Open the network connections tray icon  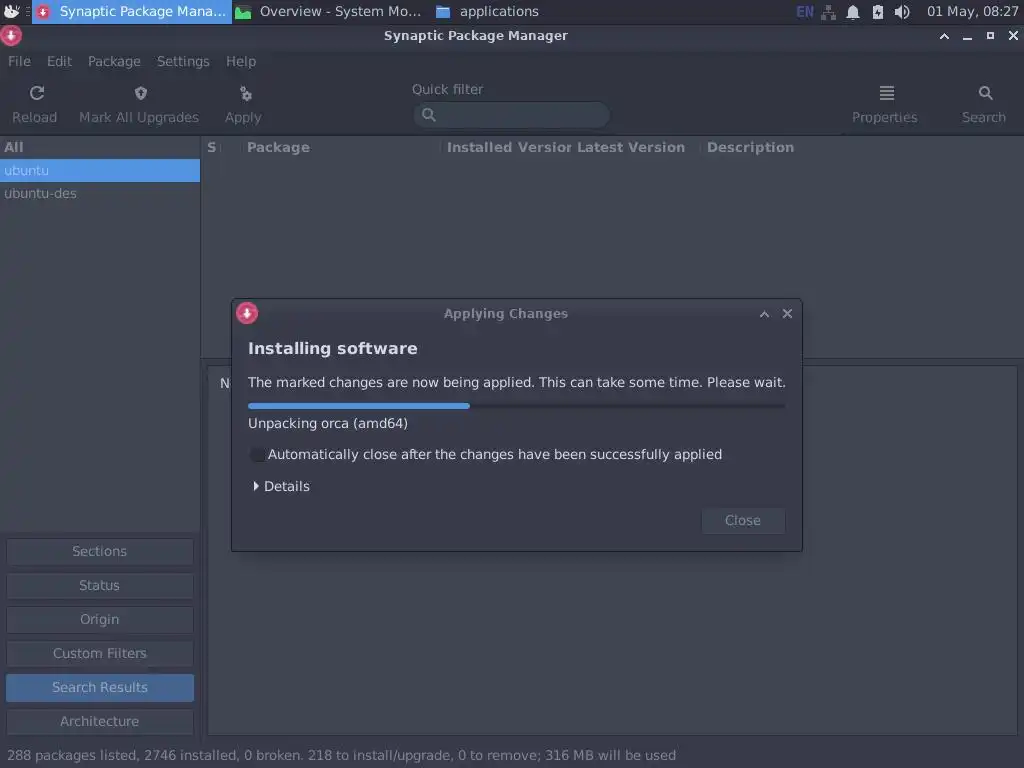coord(829,12)
